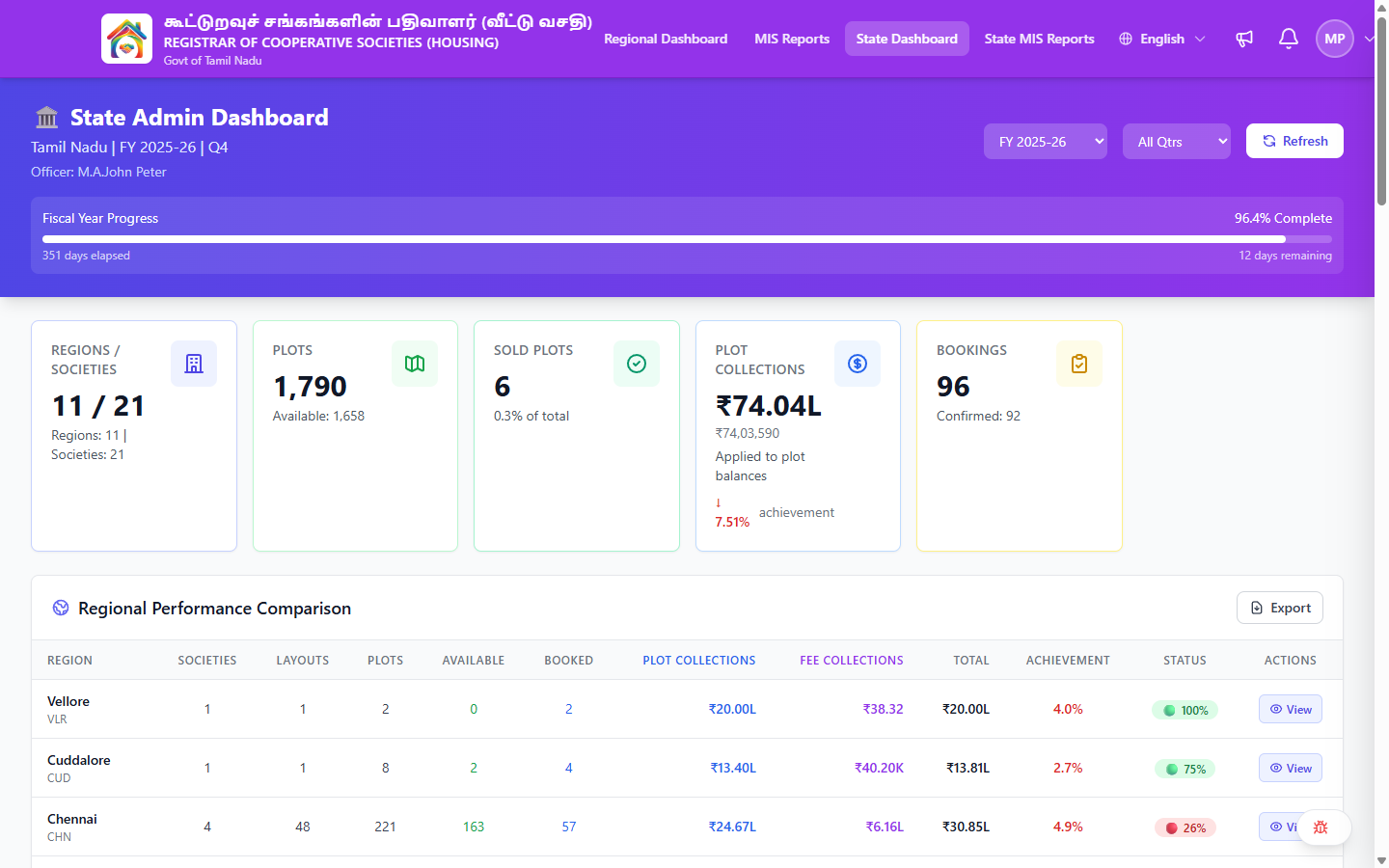Click the Cuddalore region name
Screen dimensions: 1389x868
pos(79,760)
